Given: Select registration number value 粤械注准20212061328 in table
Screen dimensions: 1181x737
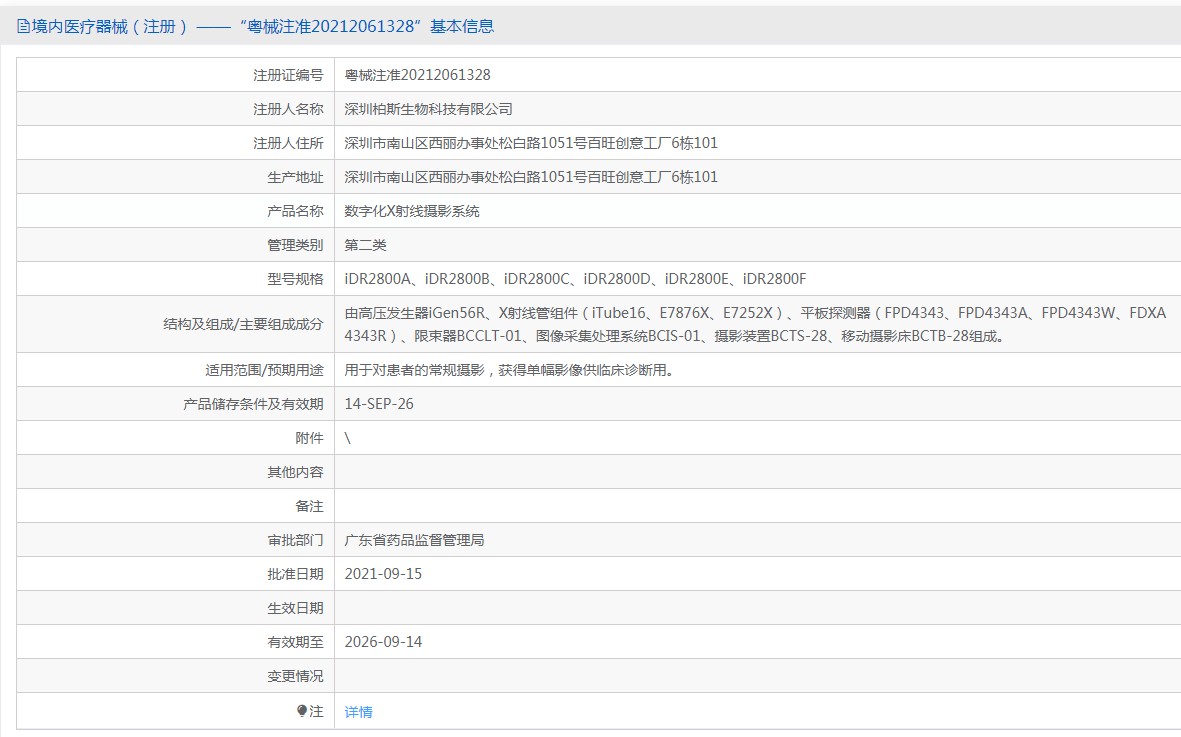Looking at the screenshot, I should [417, 75].
